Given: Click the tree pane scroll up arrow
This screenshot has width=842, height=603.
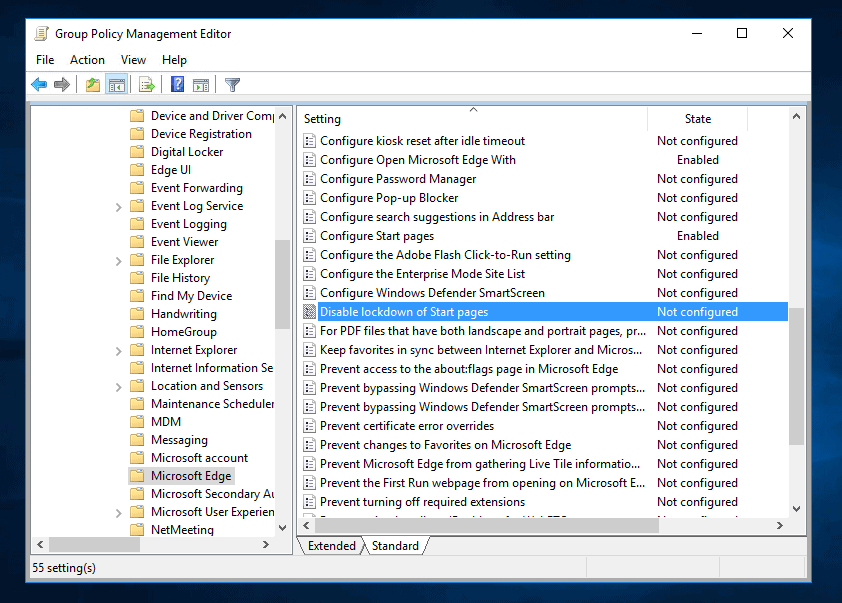Looking at the screenshot, I should [x=283, y=116].
